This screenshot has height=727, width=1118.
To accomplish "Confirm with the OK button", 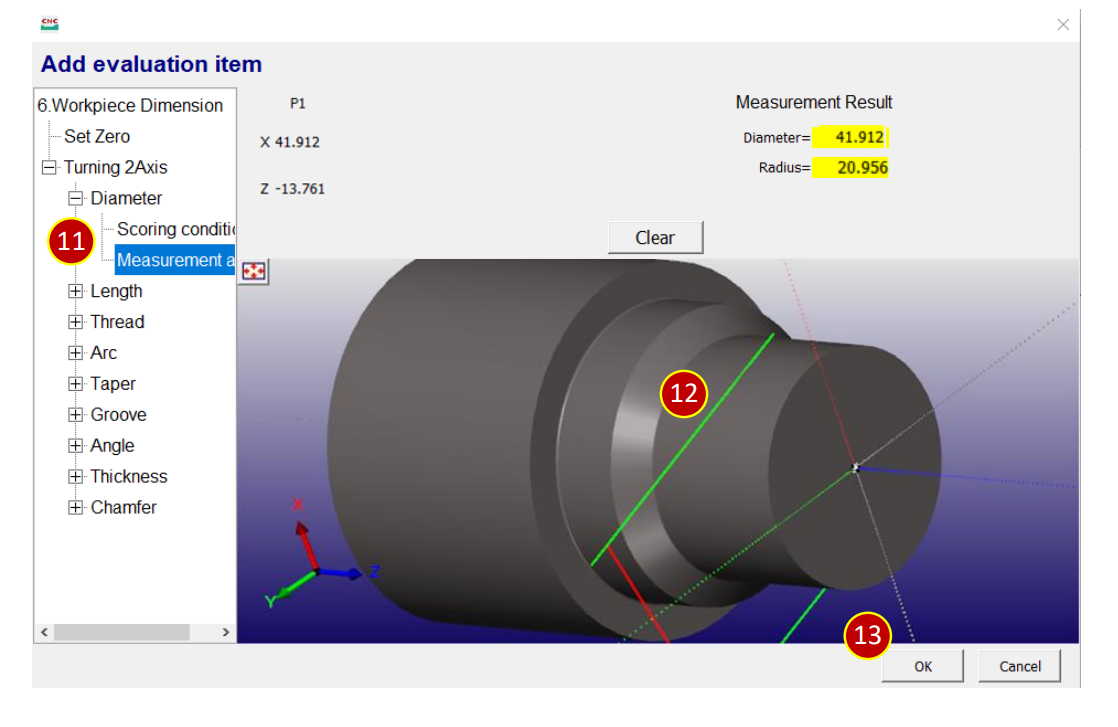I will [923, 666].
